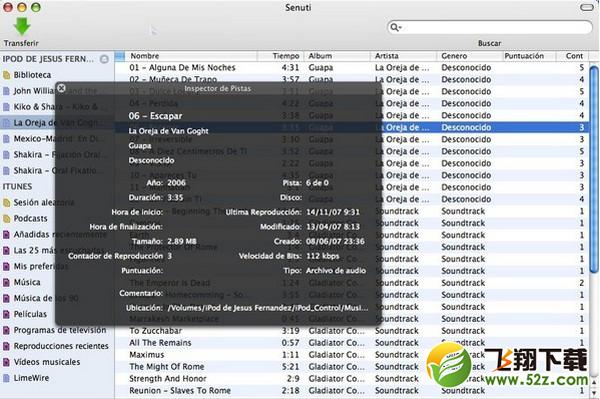600x399 pixels.
Task: Click the Ubicación path in inspector
Action: tap(268, 308)
